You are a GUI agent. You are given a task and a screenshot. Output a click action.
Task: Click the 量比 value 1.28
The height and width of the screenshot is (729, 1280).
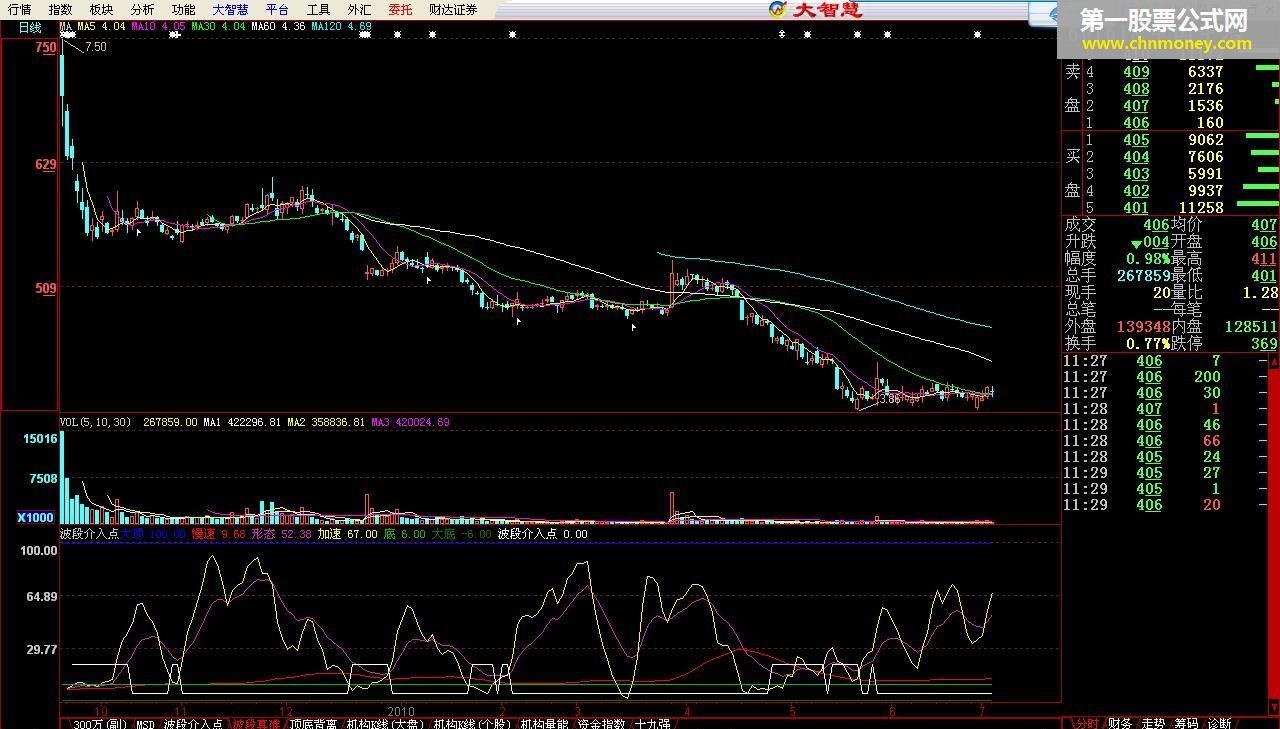[1260, 292]
